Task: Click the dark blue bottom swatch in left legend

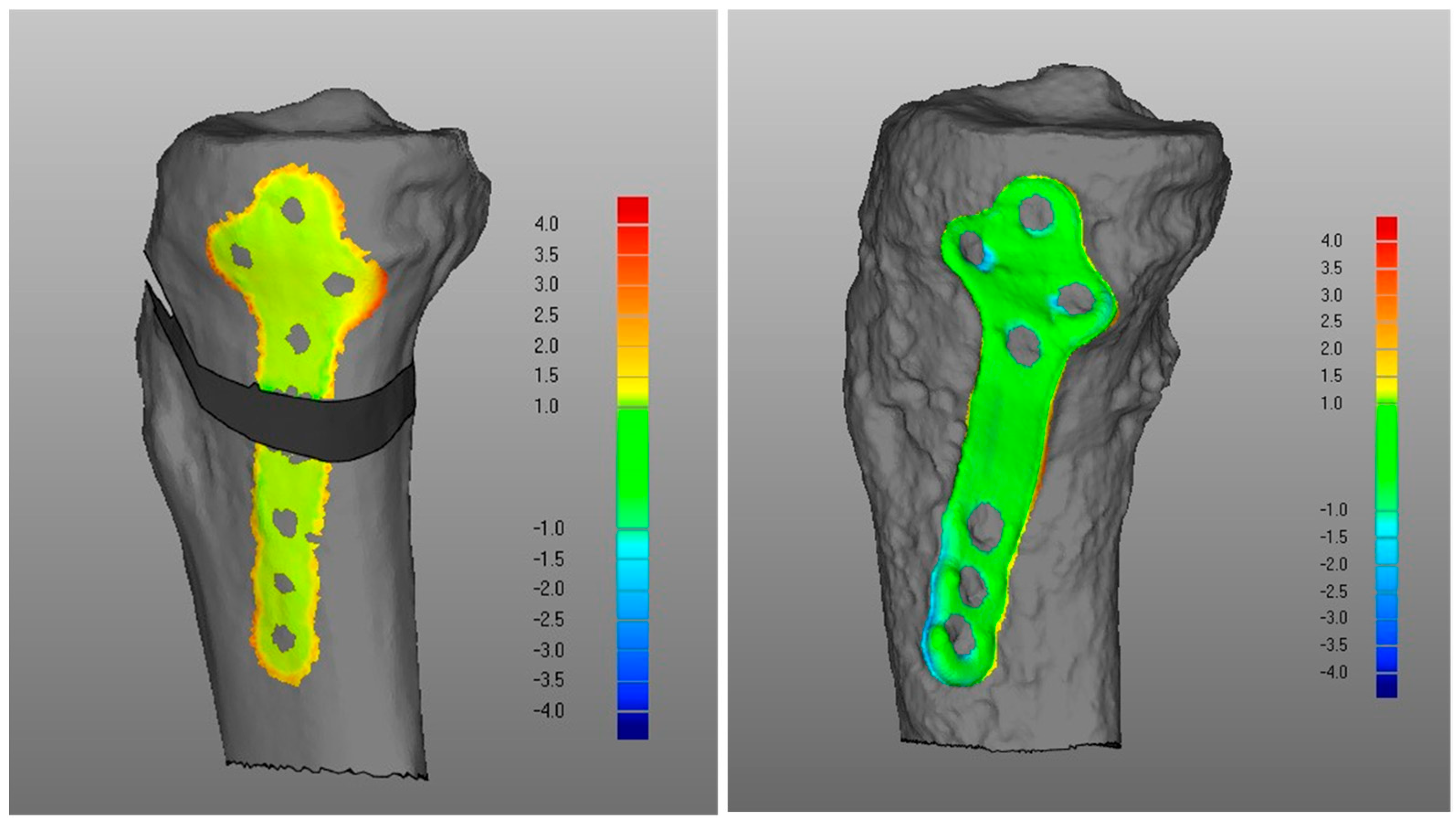Action: coord(632,726)
